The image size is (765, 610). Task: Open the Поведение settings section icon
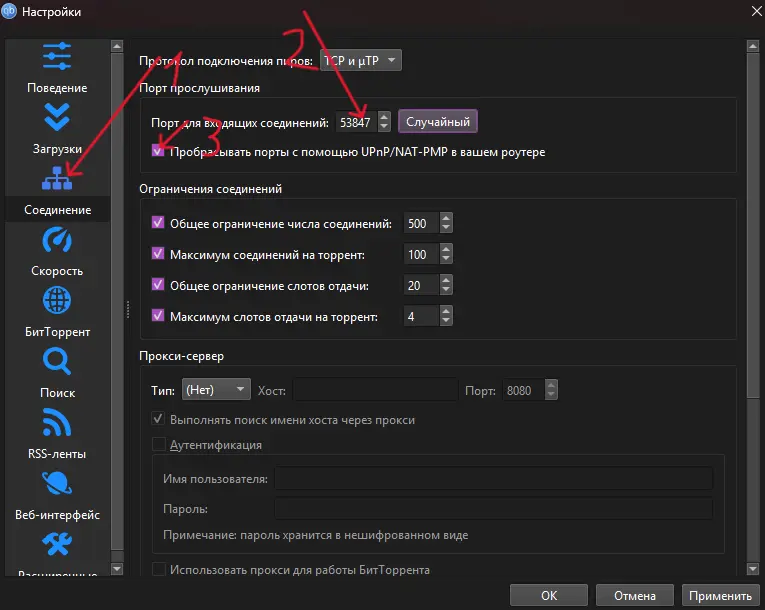click(x=57, y=56)
